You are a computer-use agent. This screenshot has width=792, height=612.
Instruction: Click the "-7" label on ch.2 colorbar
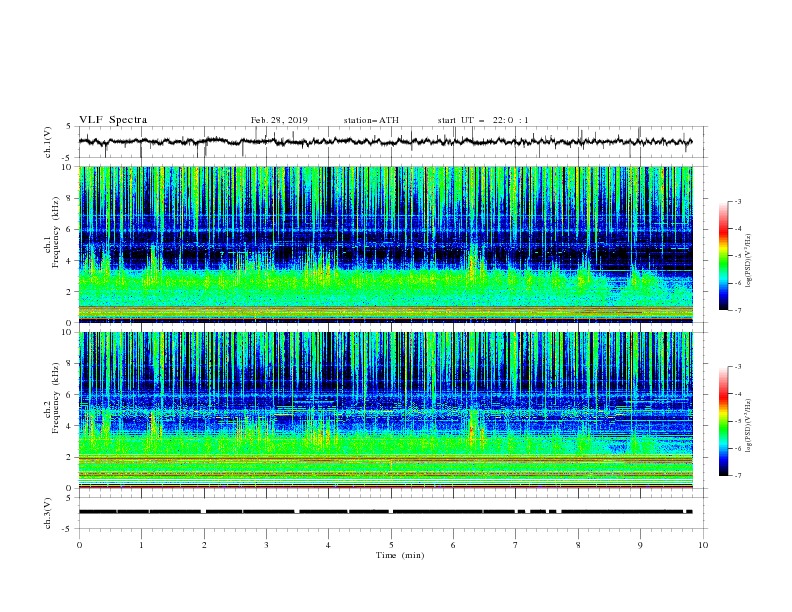[737, 476]
